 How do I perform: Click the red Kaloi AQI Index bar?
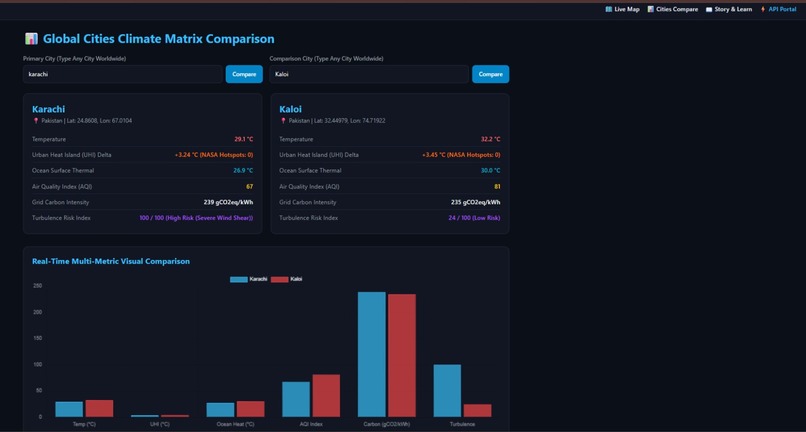tap(326, 395)
